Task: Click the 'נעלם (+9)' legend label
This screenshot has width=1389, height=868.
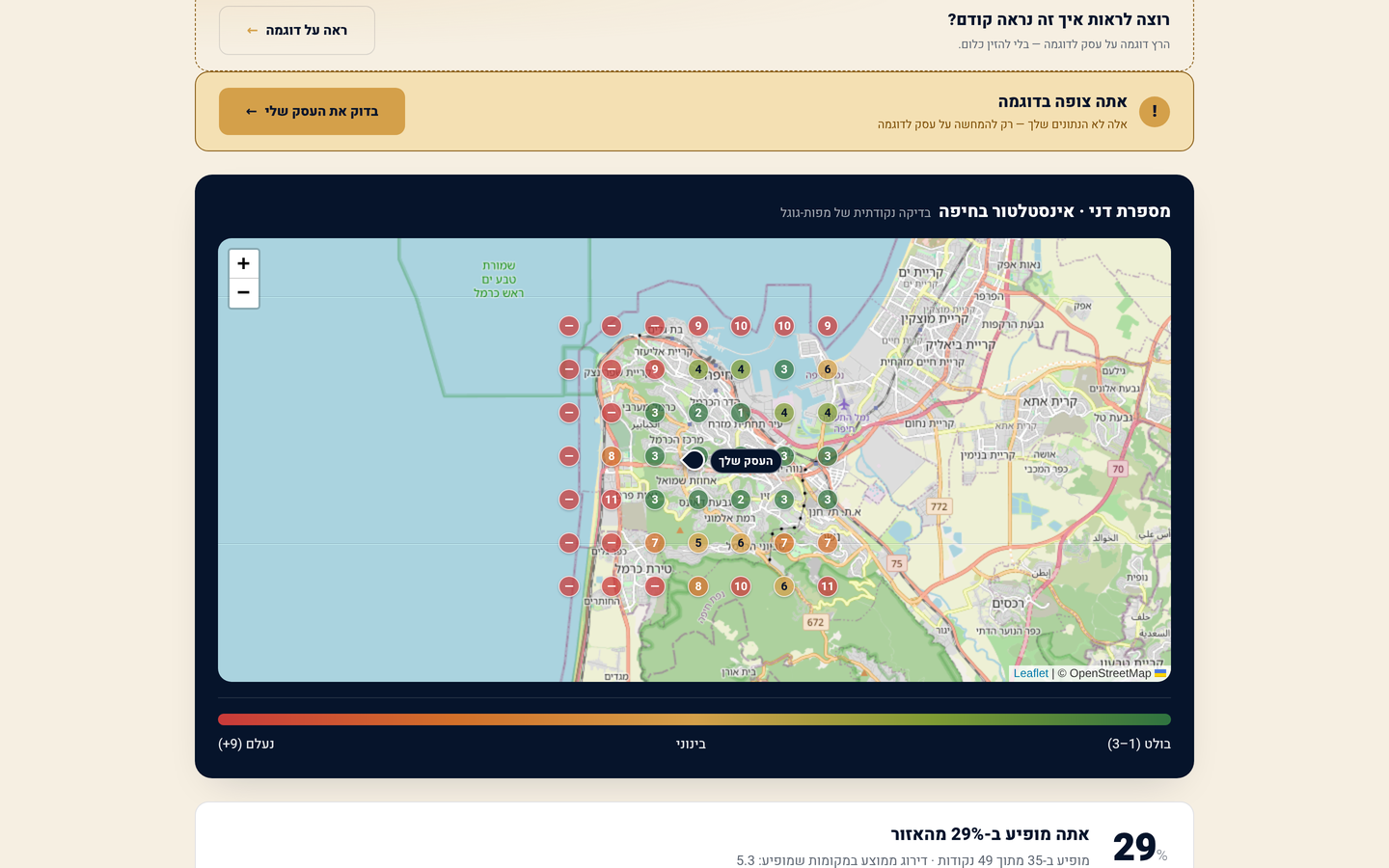Action: pyautogui.click(x=246, y=744)
